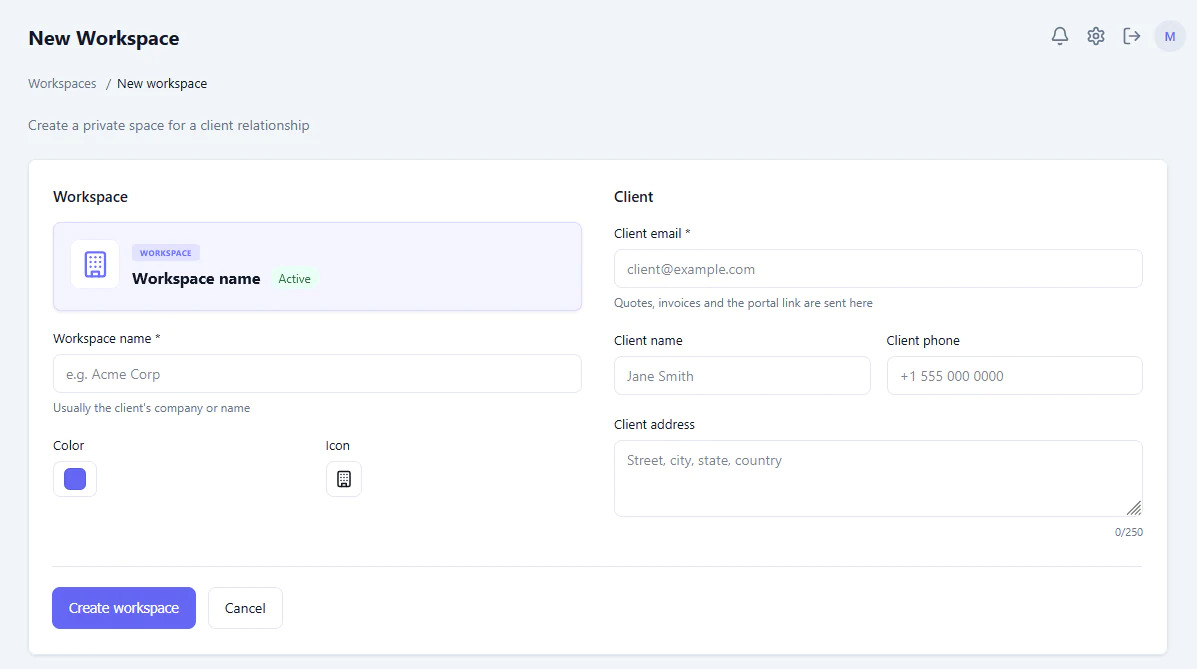Click the logout arrow icon
The image size is (1197, 669).
coord(1131,36)
